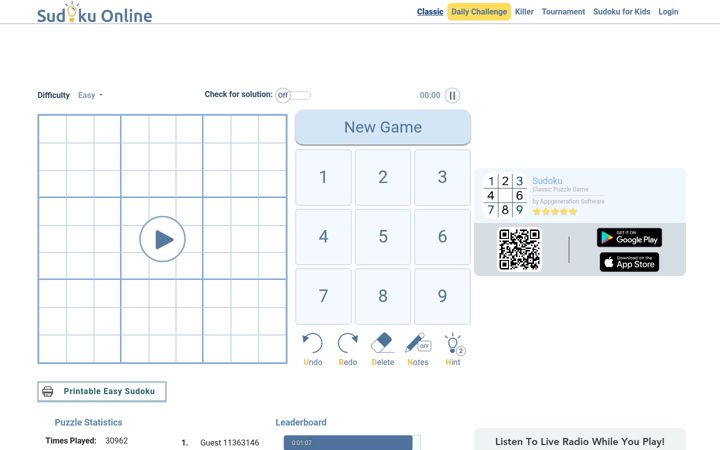Click the Sudoku app title link

pos(547,181)
